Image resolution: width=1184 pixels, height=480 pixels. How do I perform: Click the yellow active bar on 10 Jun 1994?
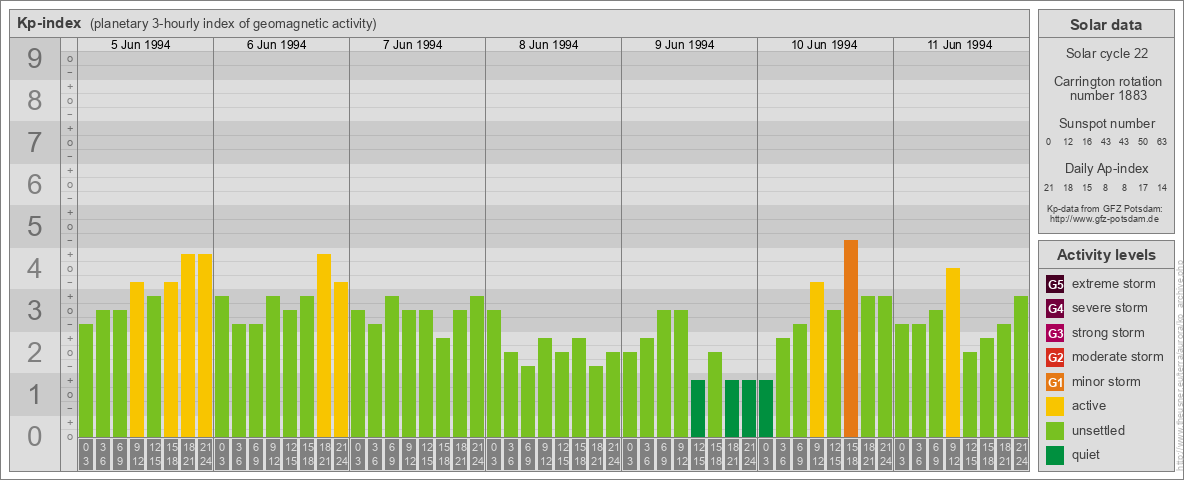[817, 360]
